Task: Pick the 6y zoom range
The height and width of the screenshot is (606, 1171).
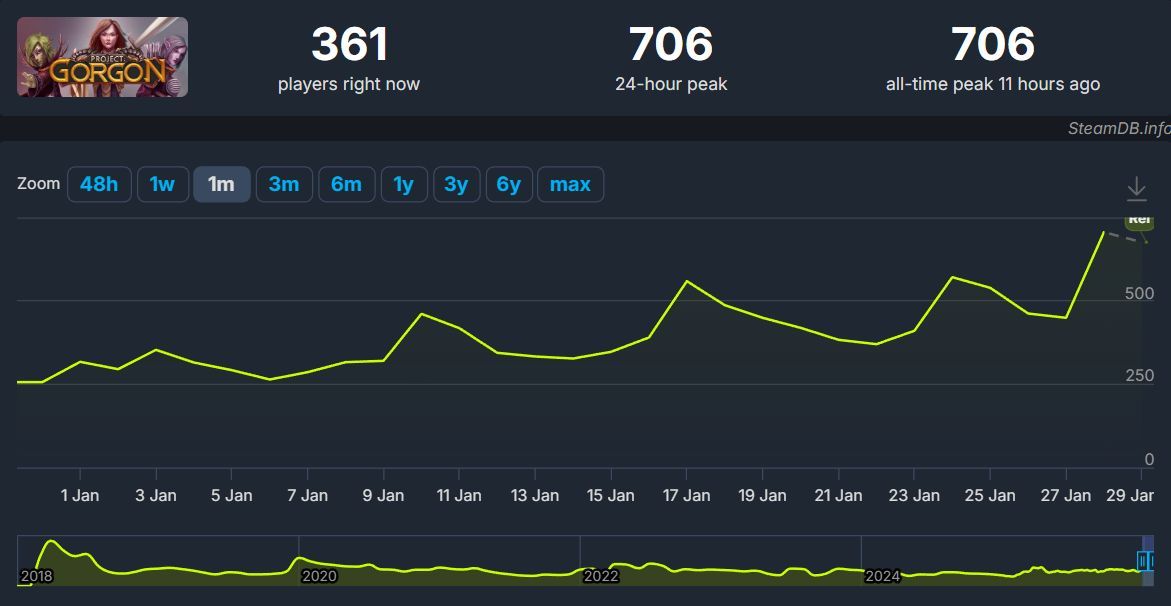Action: pyautogui.click(x=509, y=185)
